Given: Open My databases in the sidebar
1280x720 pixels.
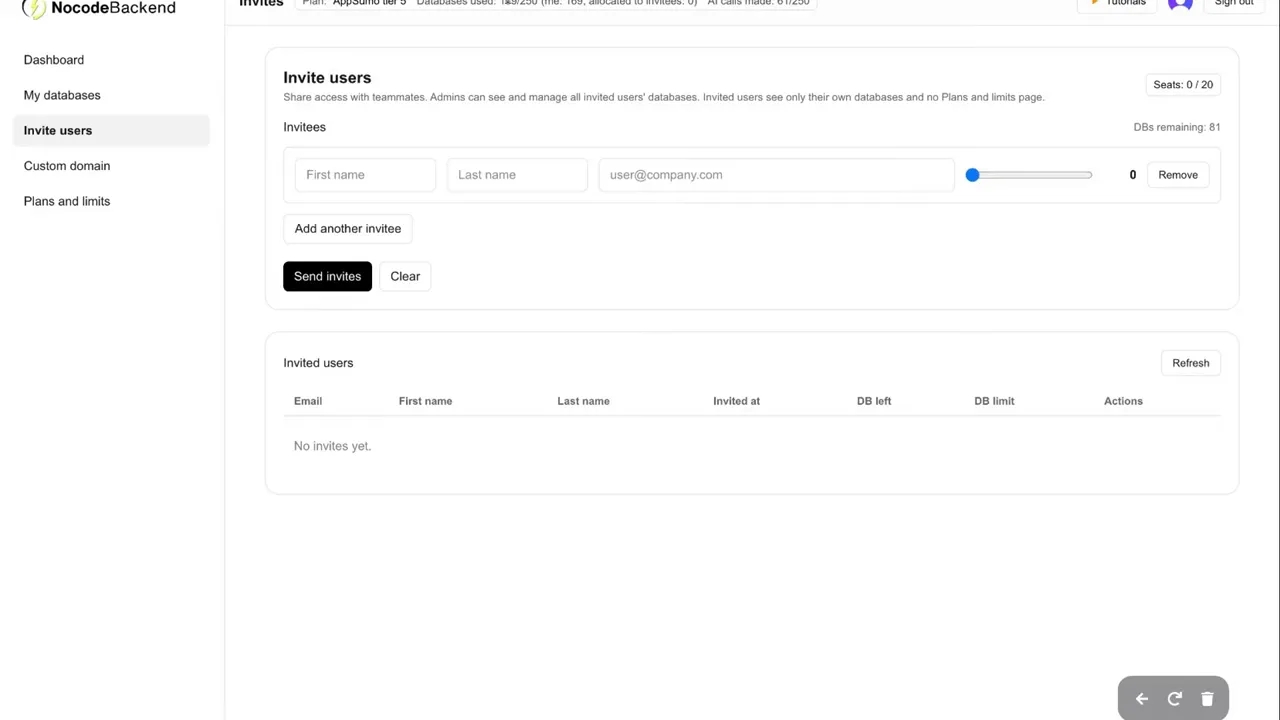Looking at the screenshot, I should (62, 95).
